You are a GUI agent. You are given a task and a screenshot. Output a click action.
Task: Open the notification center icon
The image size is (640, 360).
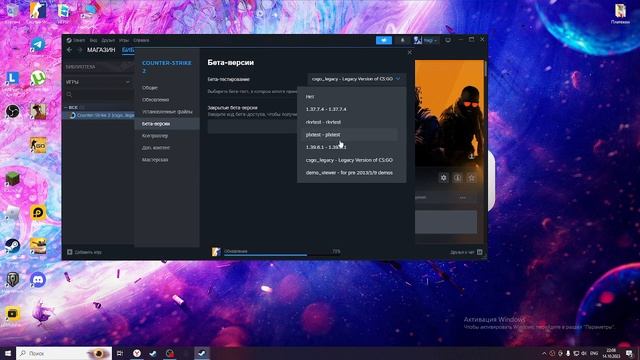629,353
